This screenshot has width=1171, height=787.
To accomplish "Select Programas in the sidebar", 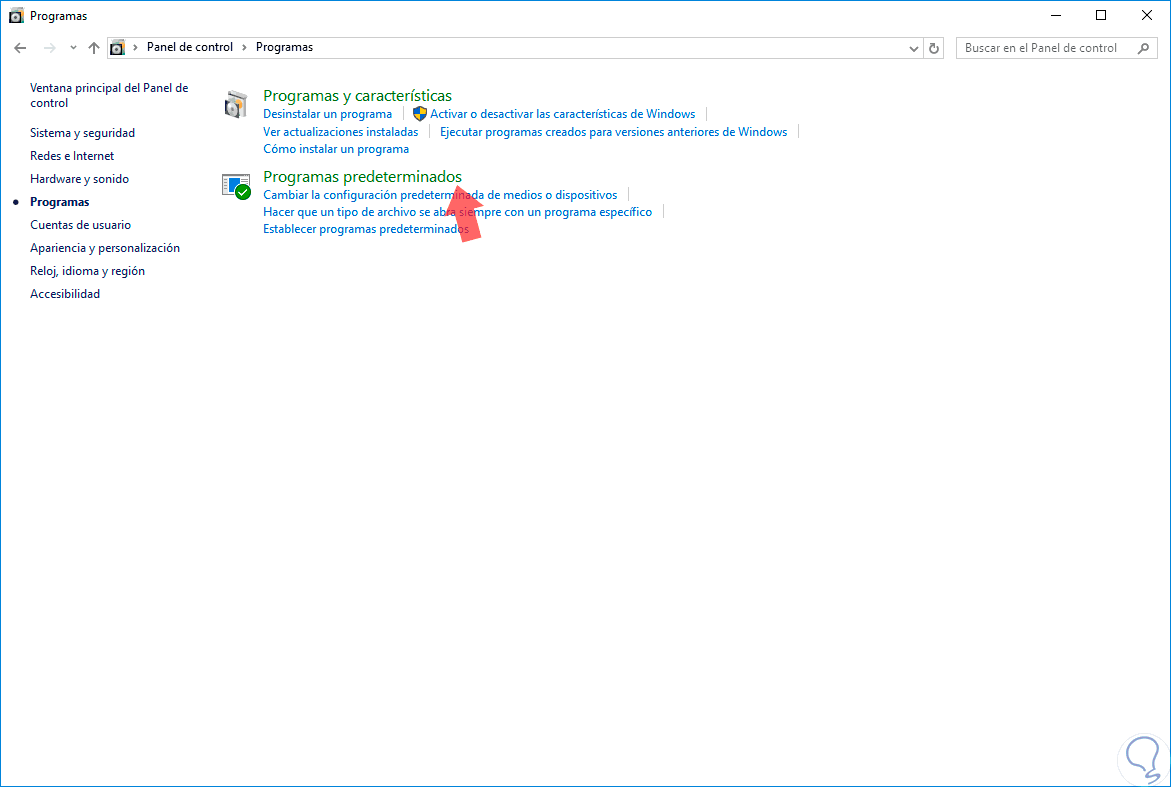I will click(x=59, y=202).
